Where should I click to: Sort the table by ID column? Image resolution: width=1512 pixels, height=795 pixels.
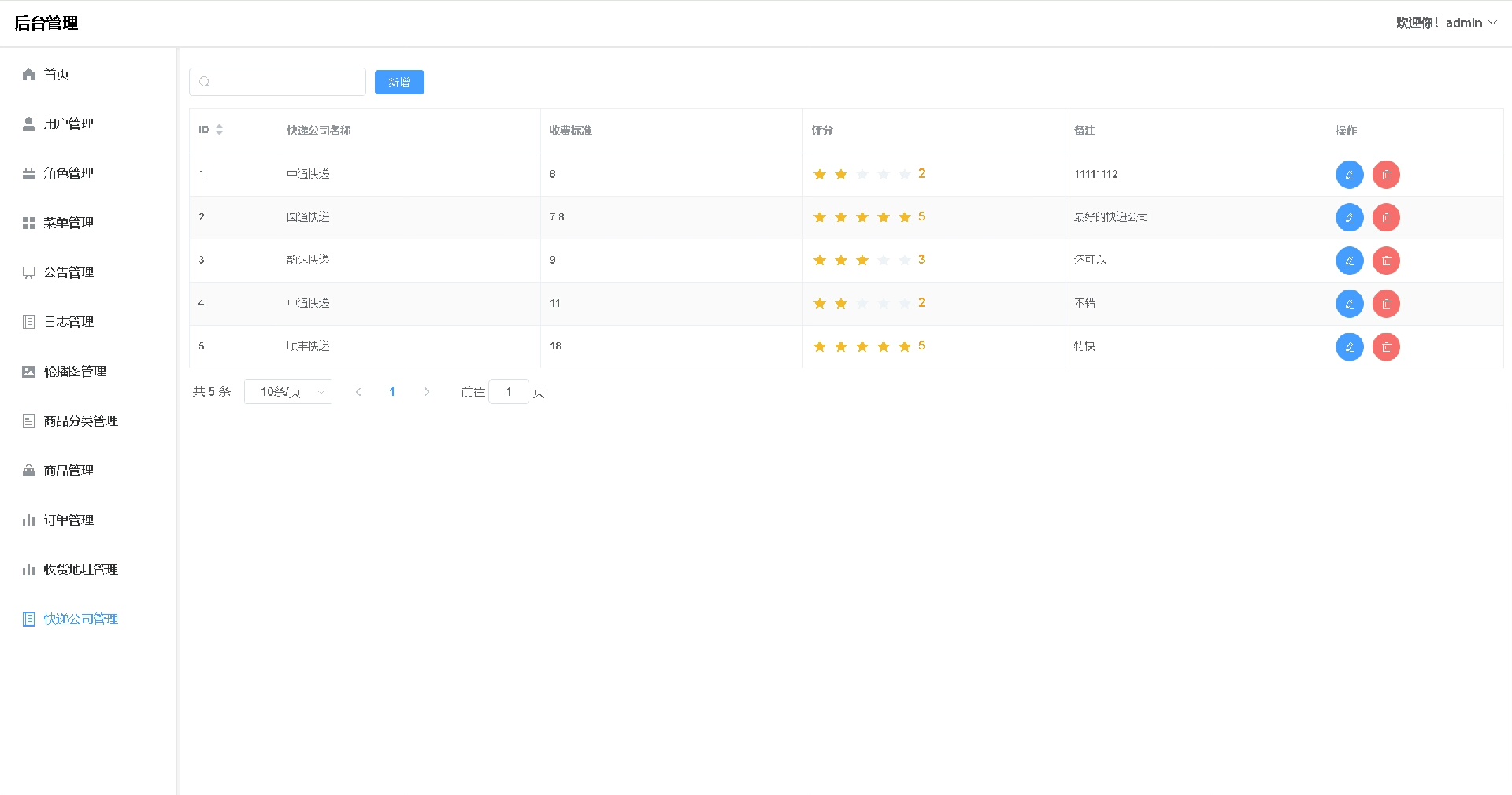point(219,130)
